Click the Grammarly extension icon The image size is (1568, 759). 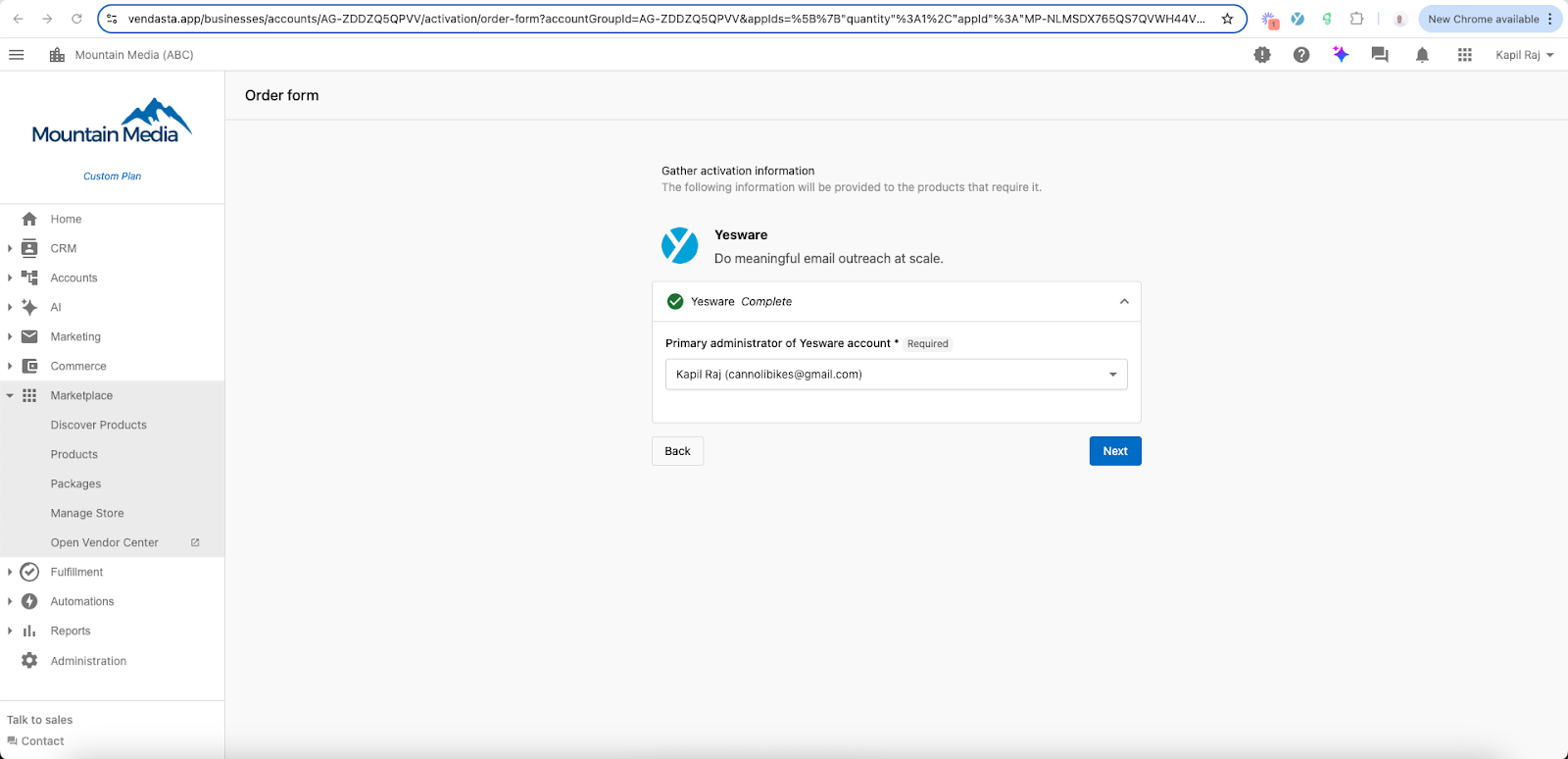1327,19
